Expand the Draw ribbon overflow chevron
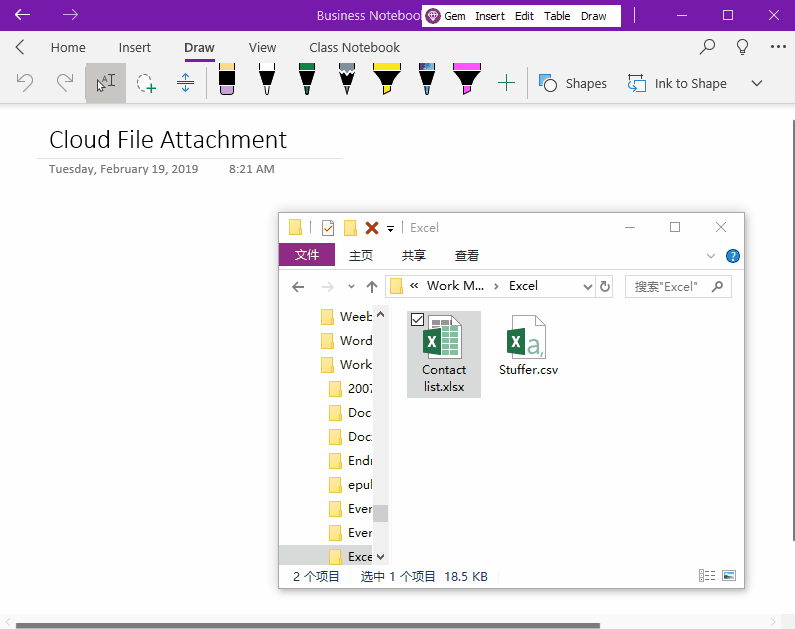This screenshot has width=795, height=629. coord(757,83)
